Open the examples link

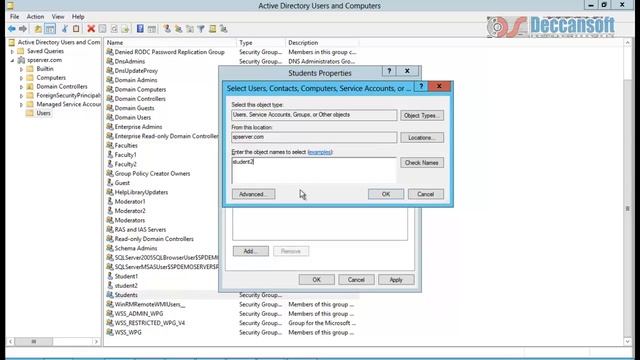320,152
